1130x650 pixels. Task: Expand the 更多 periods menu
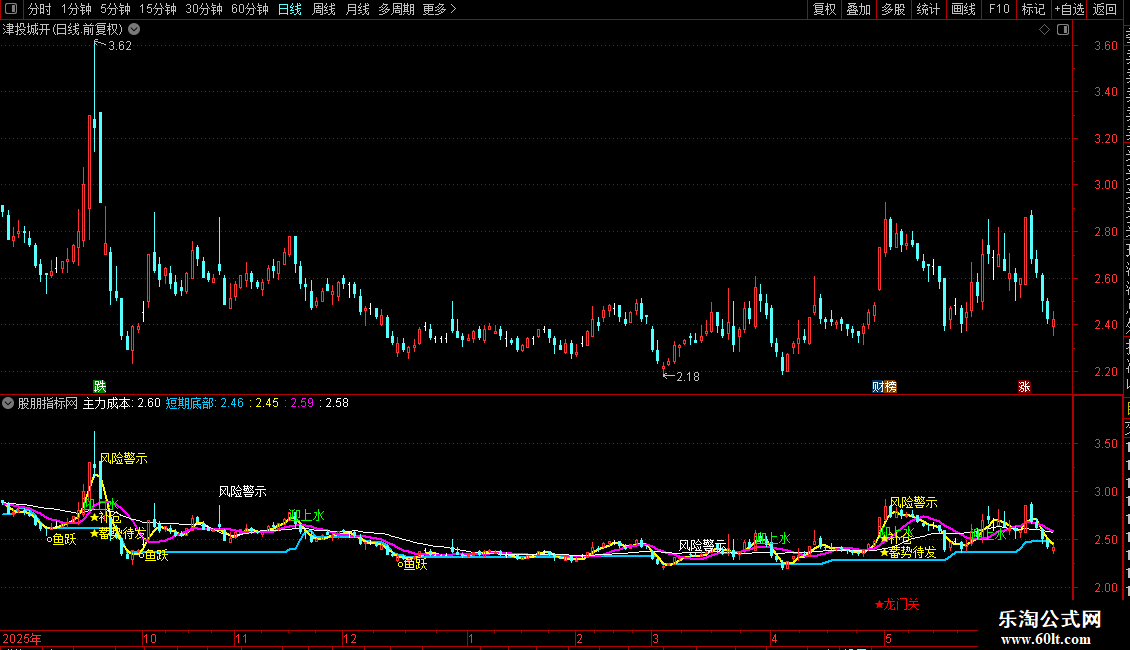coord(440,9)
